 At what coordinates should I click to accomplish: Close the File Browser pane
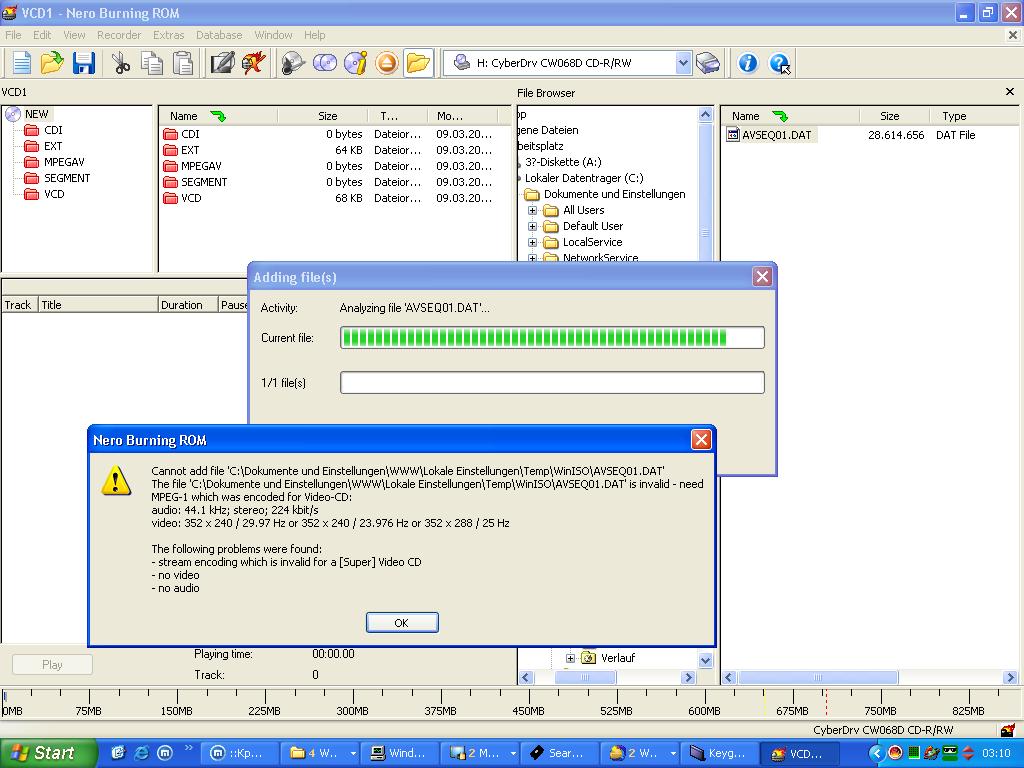click(x=1010, y=92)
